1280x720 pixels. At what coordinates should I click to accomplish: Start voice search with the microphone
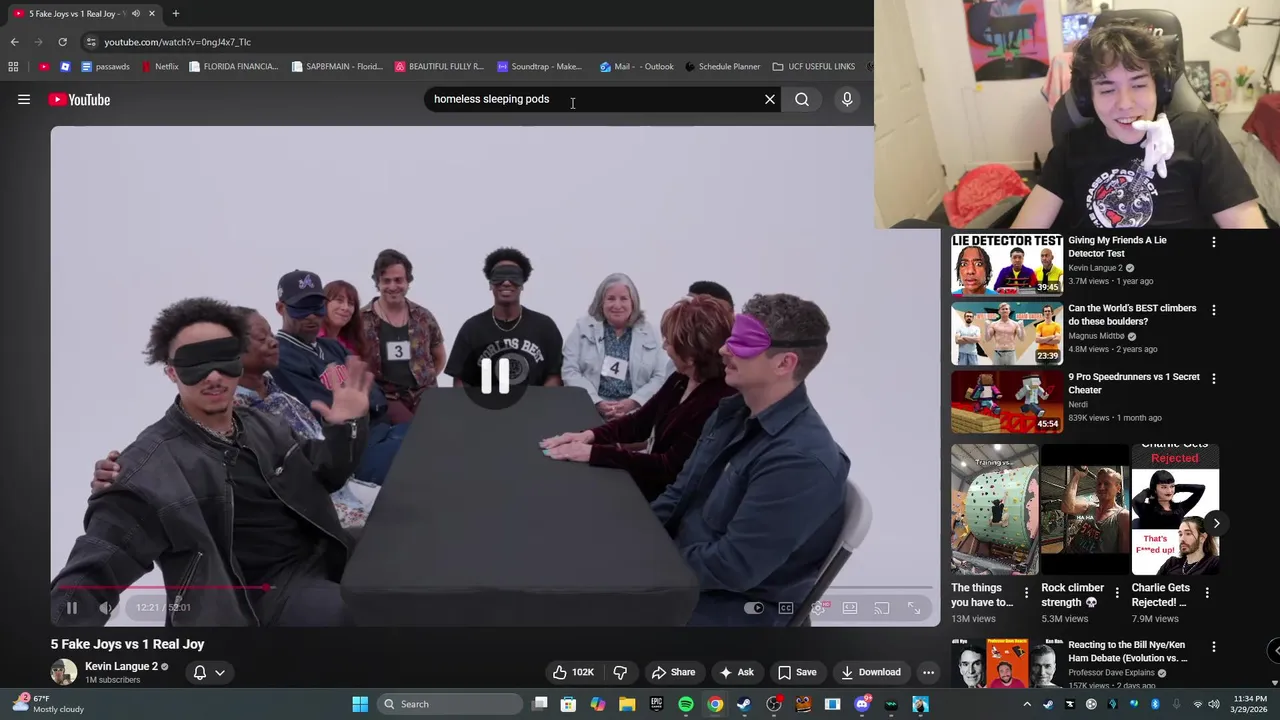(x=847, y=99)
